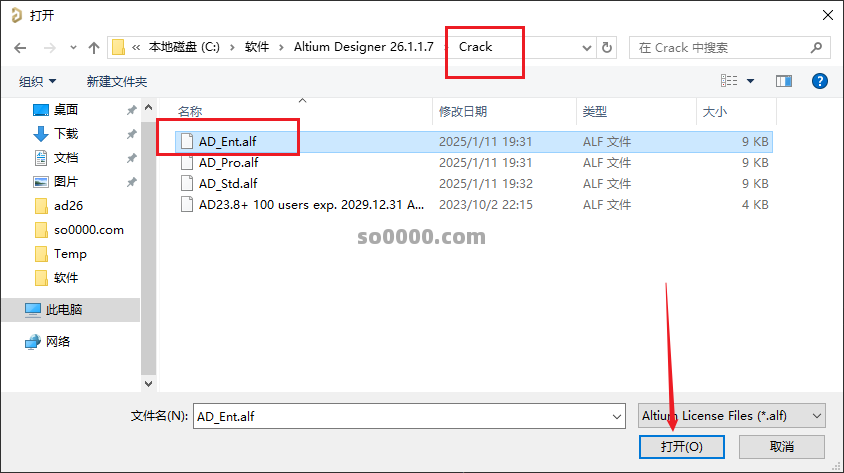Expand the file name dropdown arrow
Viewport: 844px width, 473px height.
pyautogui.click(x=617, y=416)
